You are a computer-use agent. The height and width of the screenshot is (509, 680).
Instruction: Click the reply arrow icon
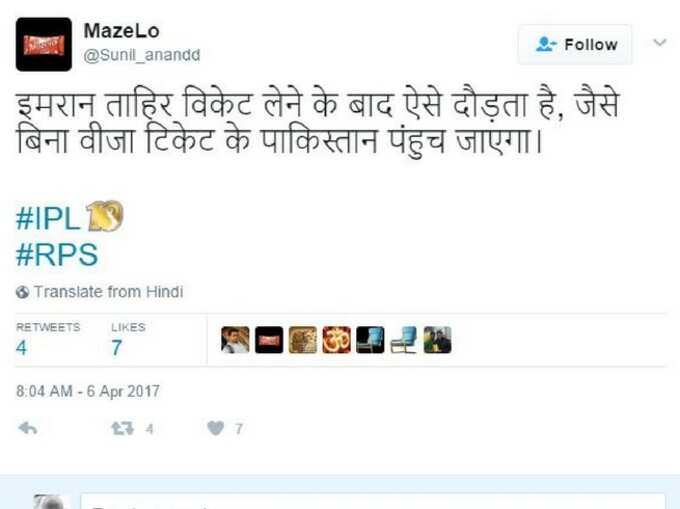tap(28, 428)
